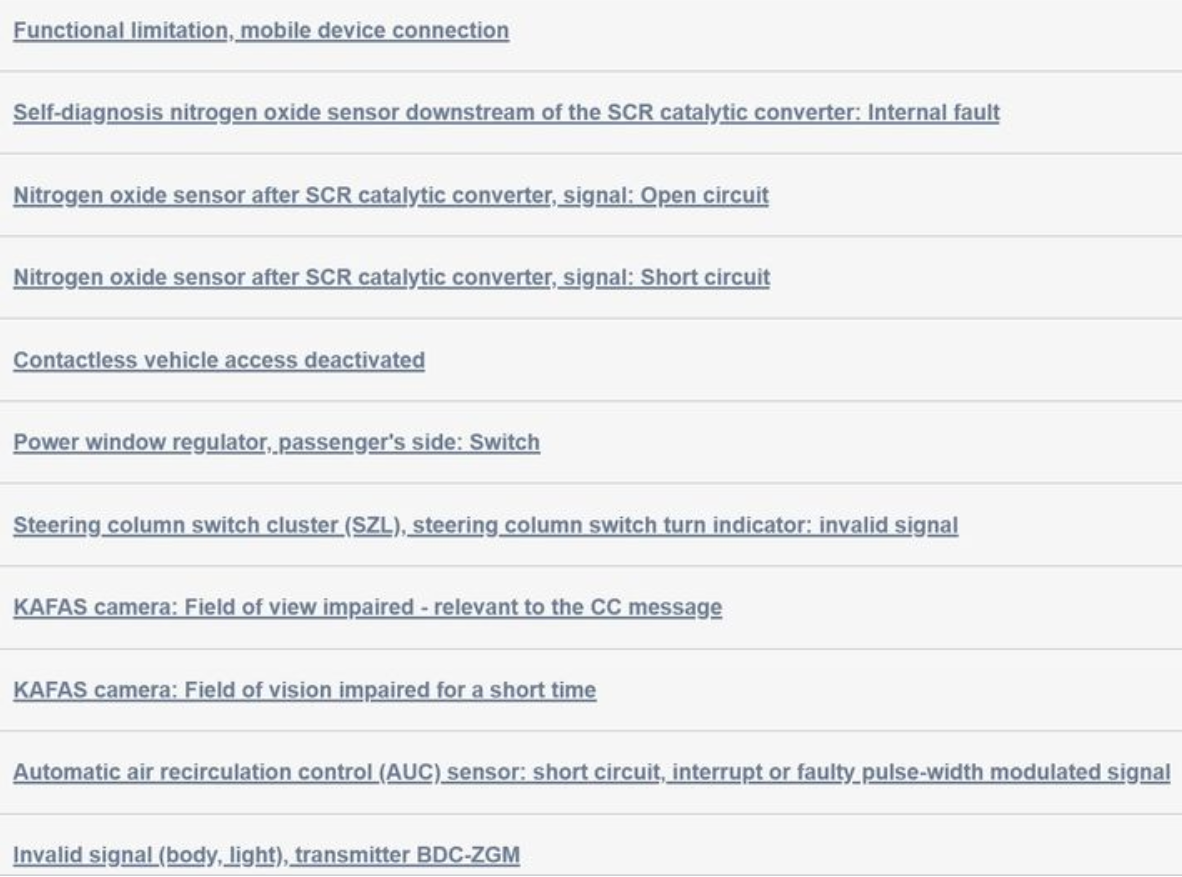The image size is (1182, 877).
Task: Open Contactless vehicle access deactivated entry
Action: pos(219,360)
